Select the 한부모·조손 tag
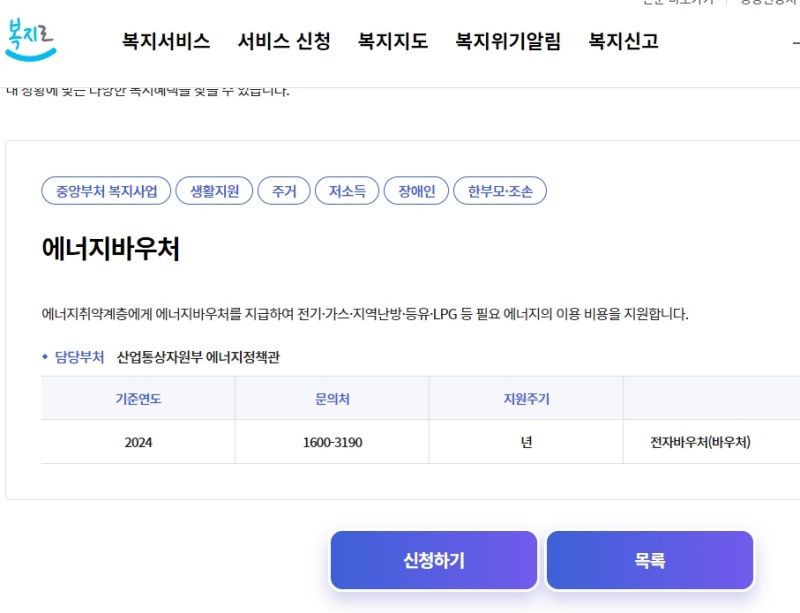This screenshot has width=800, height=613. point(500,191)
